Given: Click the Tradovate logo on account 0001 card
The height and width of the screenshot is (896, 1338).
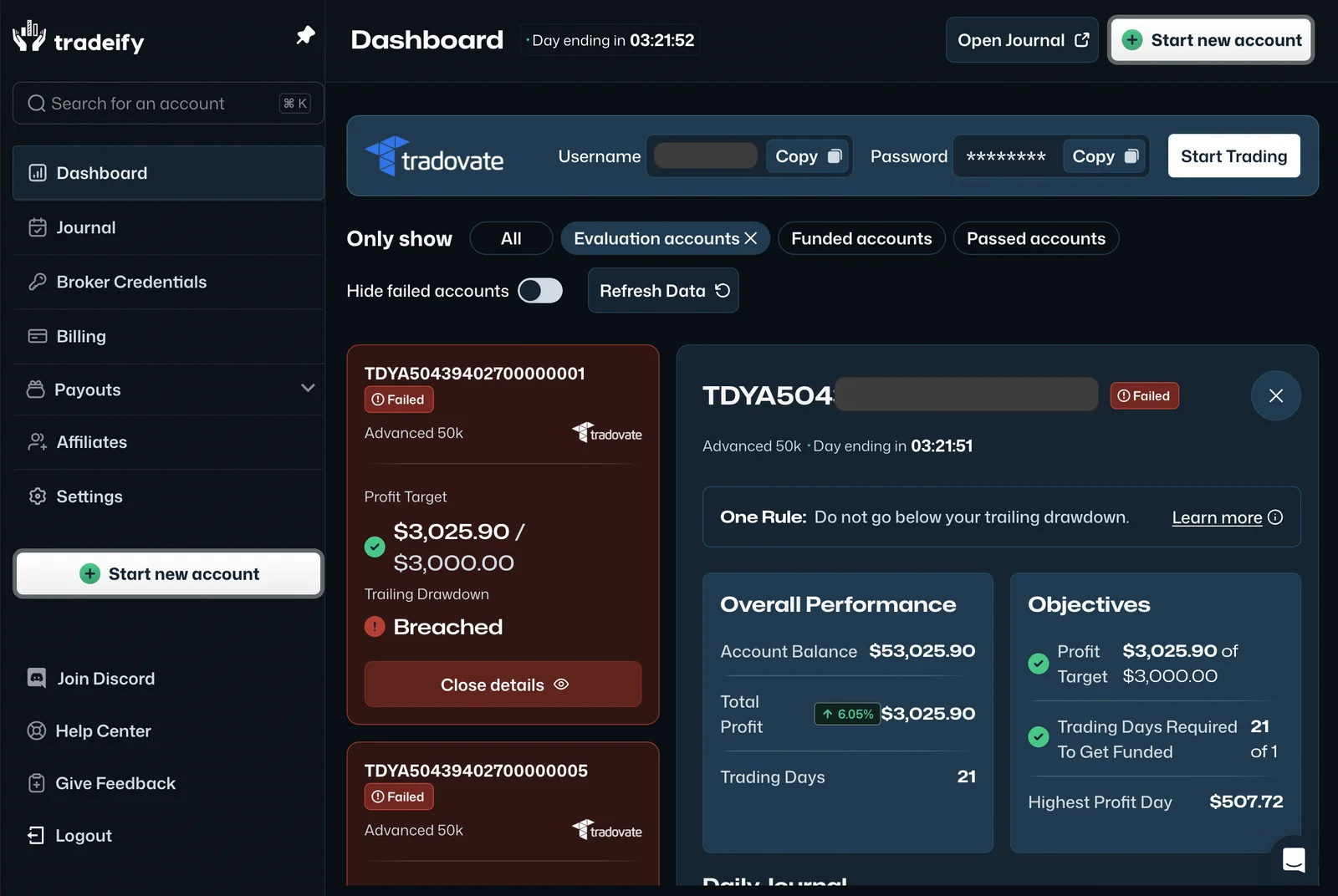Looking at the screenshot, I should [x=607, y=433].
